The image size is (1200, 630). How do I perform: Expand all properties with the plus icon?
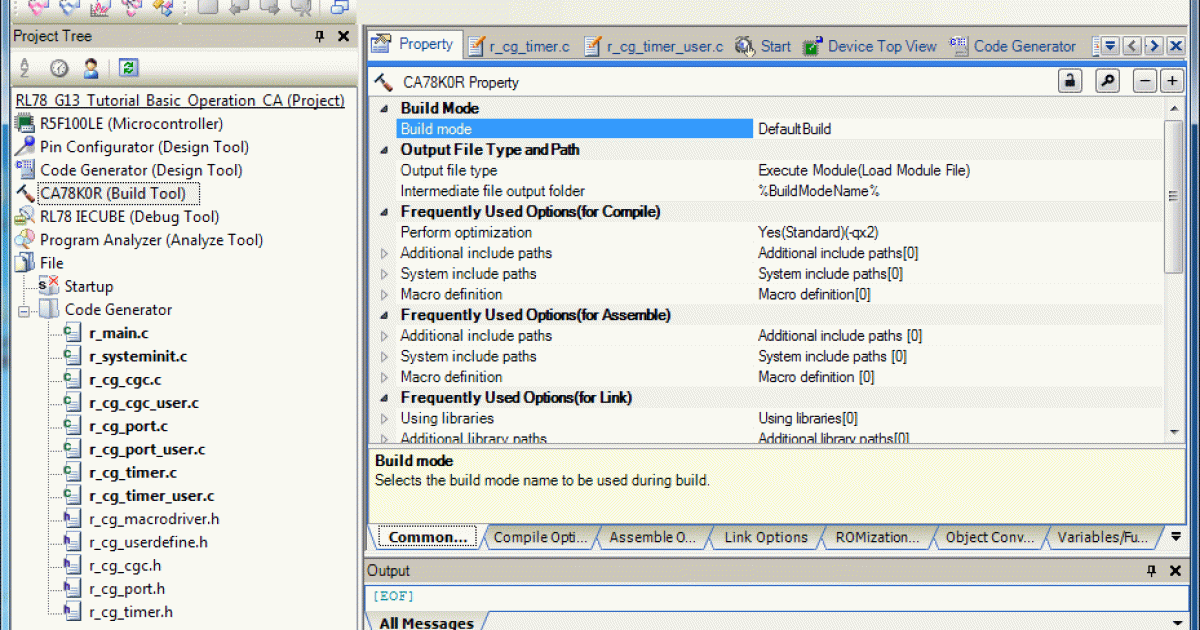point(1171,79)
